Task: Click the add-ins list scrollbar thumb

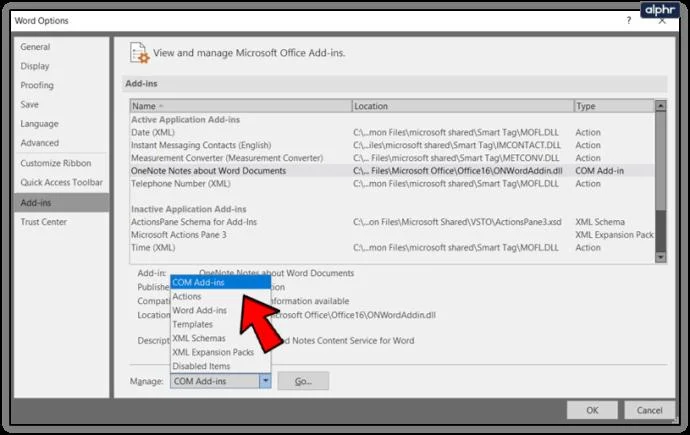Action: (661, 161)
